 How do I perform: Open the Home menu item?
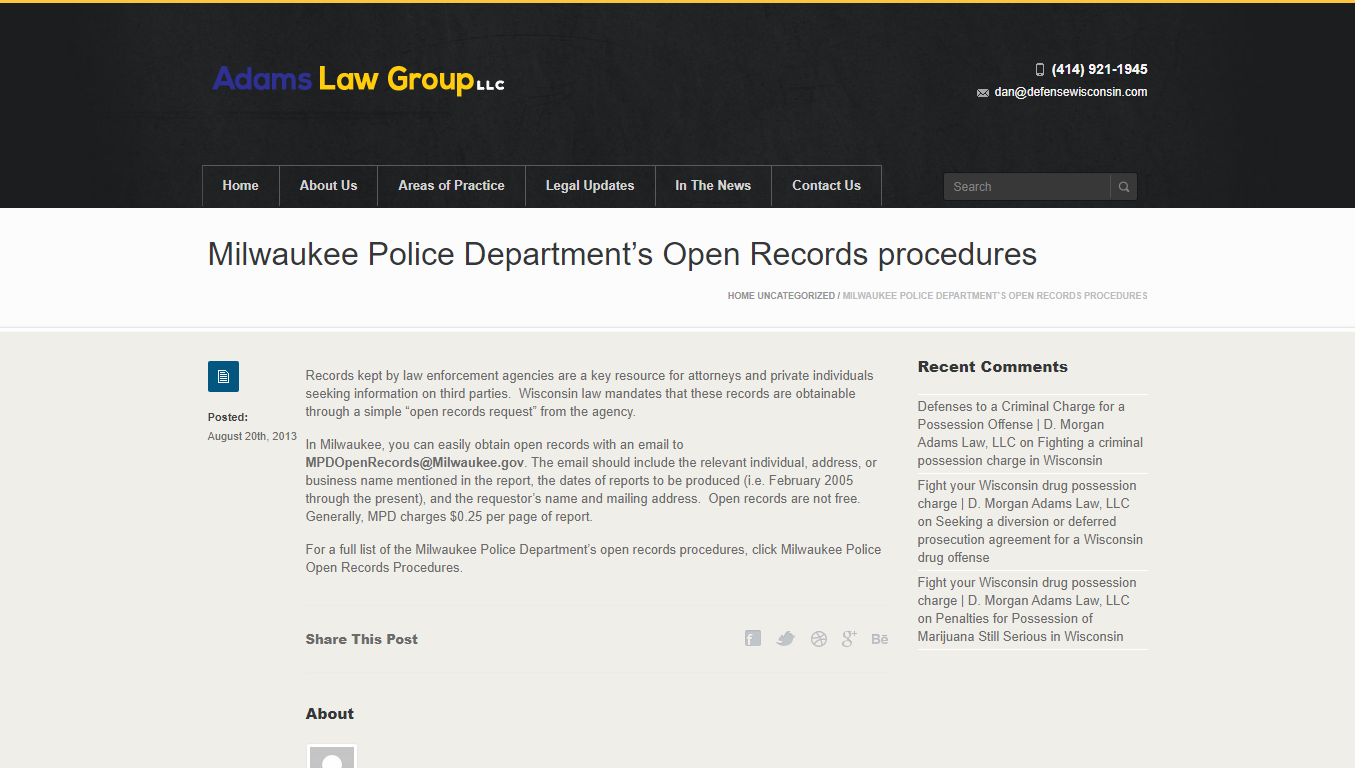click(x=240, y=186)
